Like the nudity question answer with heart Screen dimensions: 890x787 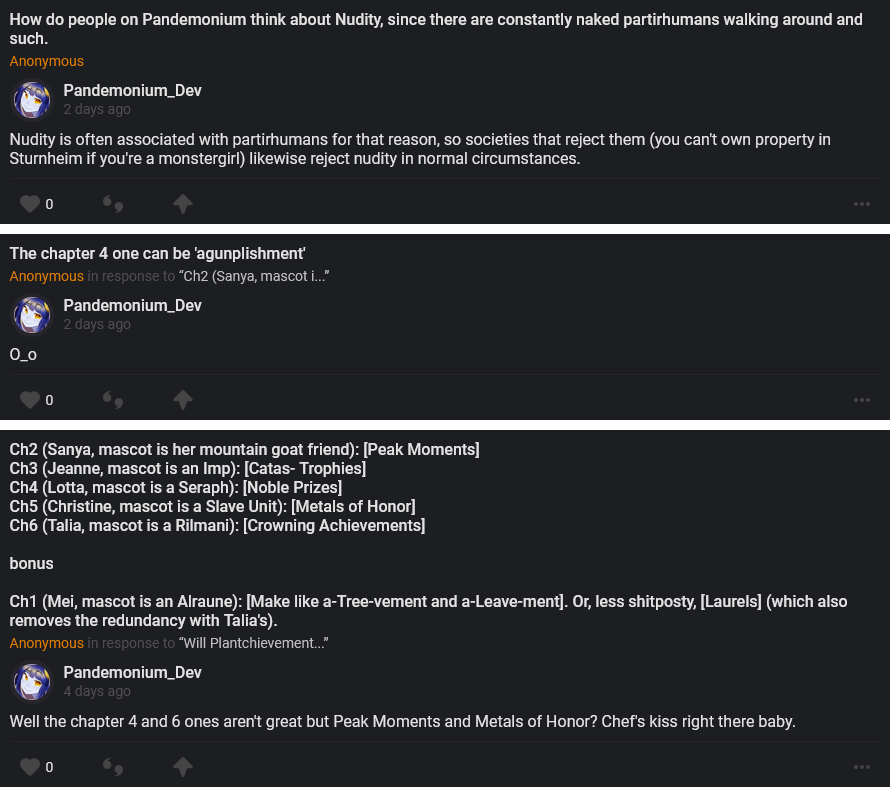30,204
